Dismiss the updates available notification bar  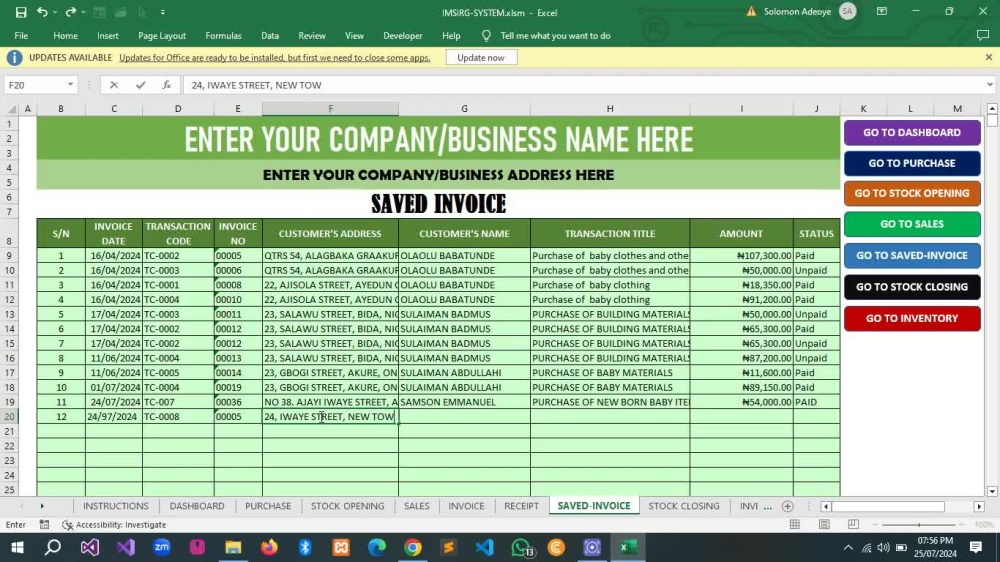click(x=989, y=57)
